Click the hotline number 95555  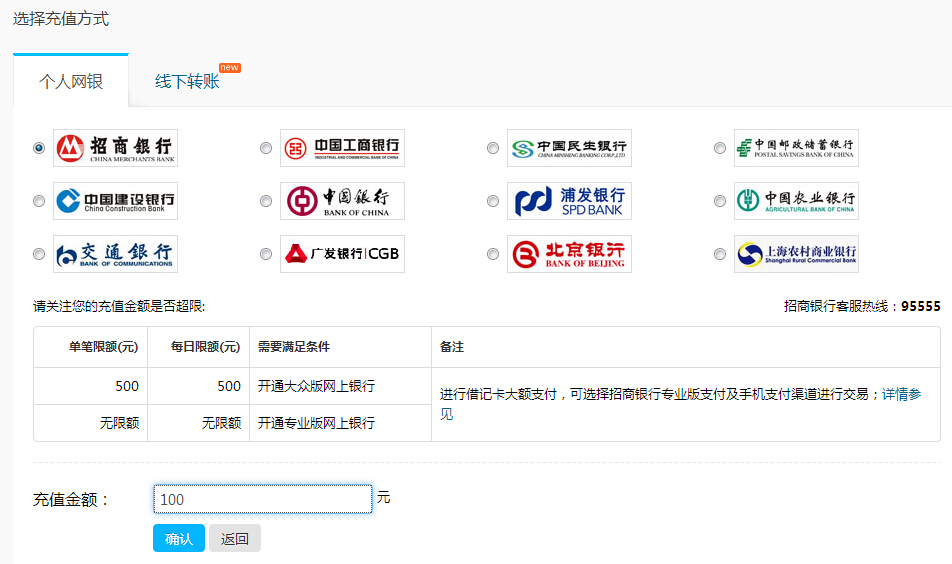pyautogui.click(x=920, y=306)
